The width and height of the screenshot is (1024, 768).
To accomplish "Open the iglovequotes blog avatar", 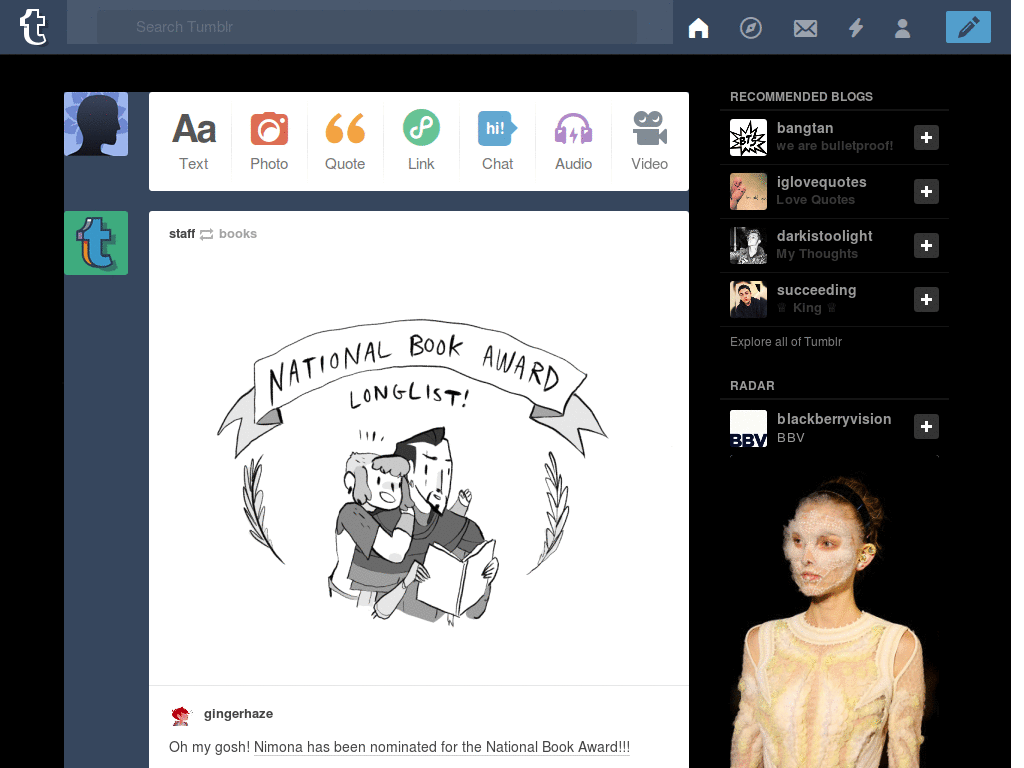I will pos(748,191).
